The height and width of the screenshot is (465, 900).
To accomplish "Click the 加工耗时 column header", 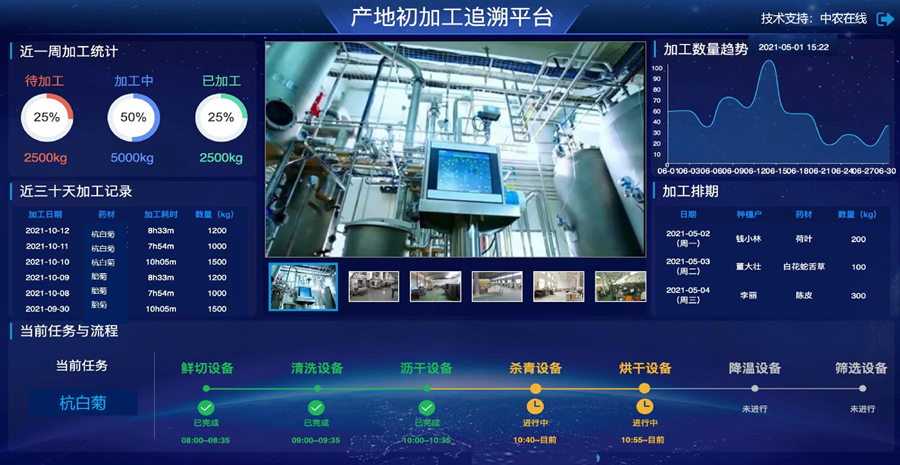I will coord(161,215).
